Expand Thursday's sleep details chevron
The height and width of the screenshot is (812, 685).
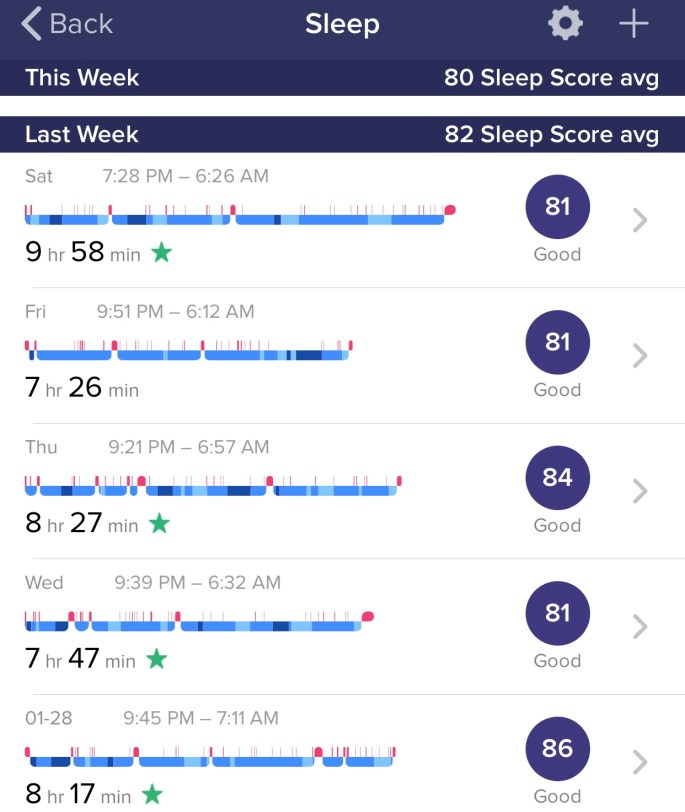[x=641, y=491]
